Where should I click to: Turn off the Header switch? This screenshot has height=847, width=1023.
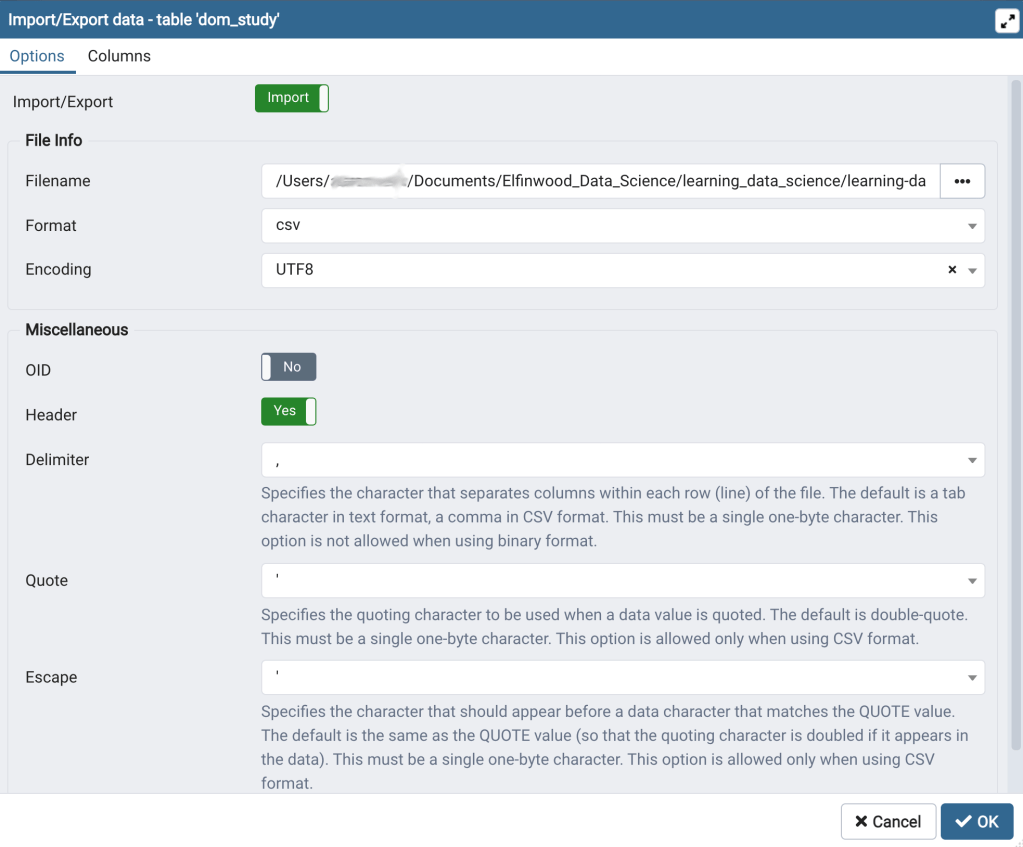click(288, 411)
